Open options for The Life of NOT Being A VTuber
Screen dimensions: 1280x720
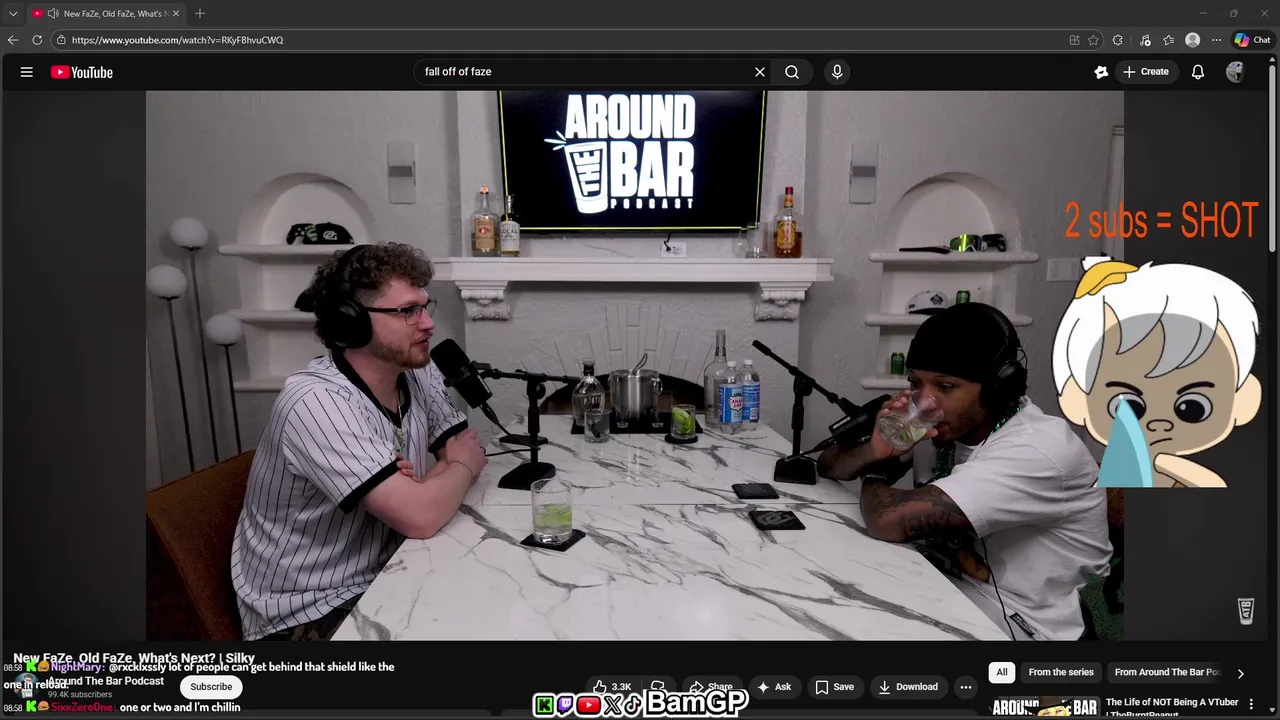point(1251,704)
